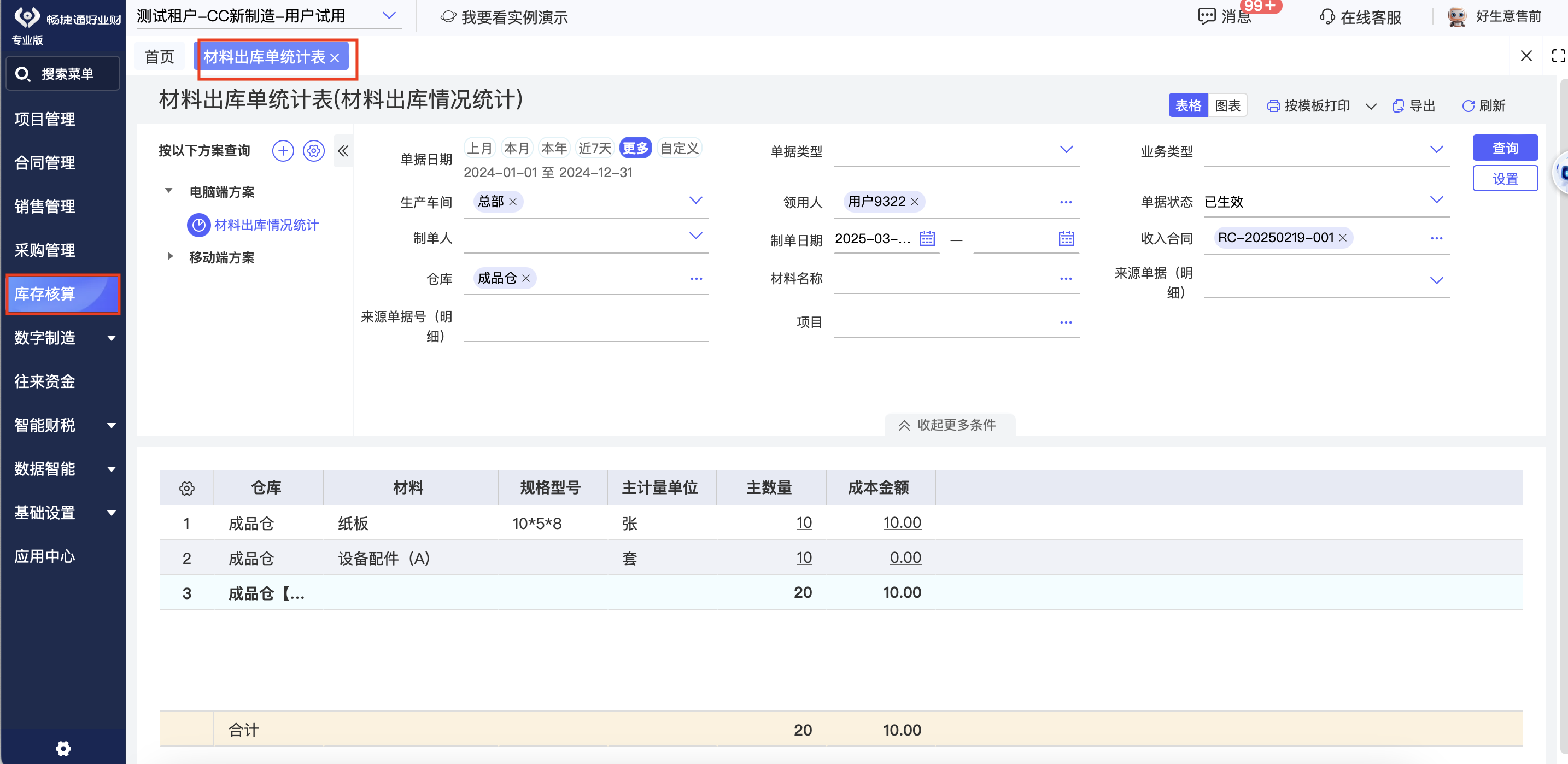Select 更多 date range option

[635, 149]
